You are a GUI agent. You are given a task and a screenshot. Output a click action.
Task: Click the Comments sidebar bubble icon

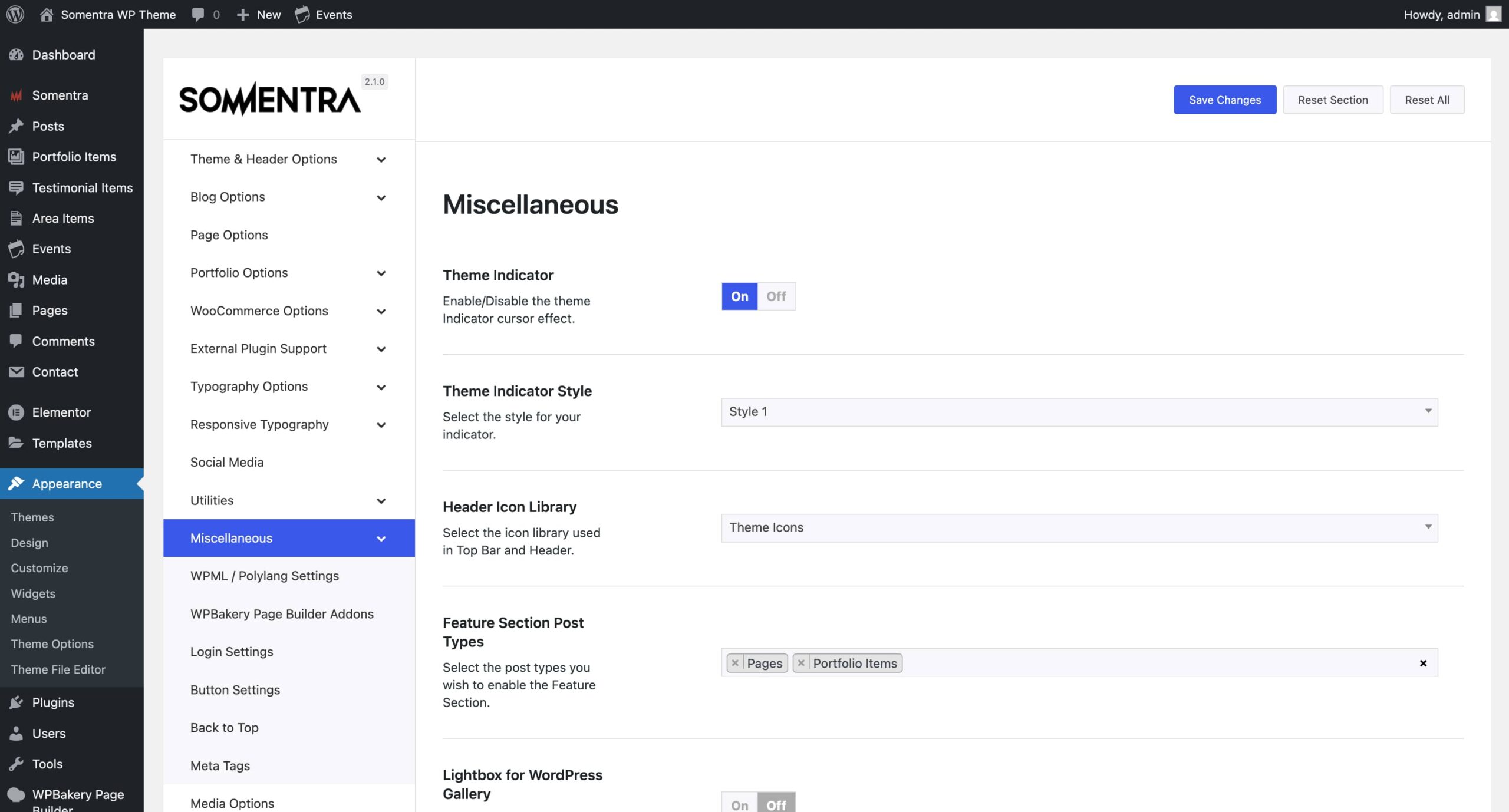(17, 341)
